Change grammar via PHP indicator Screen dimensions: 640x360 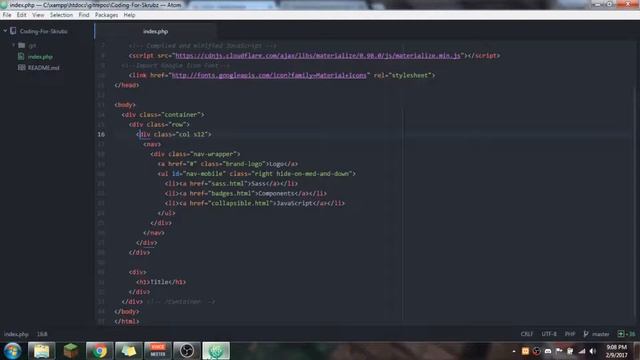[x=570, y=334]
